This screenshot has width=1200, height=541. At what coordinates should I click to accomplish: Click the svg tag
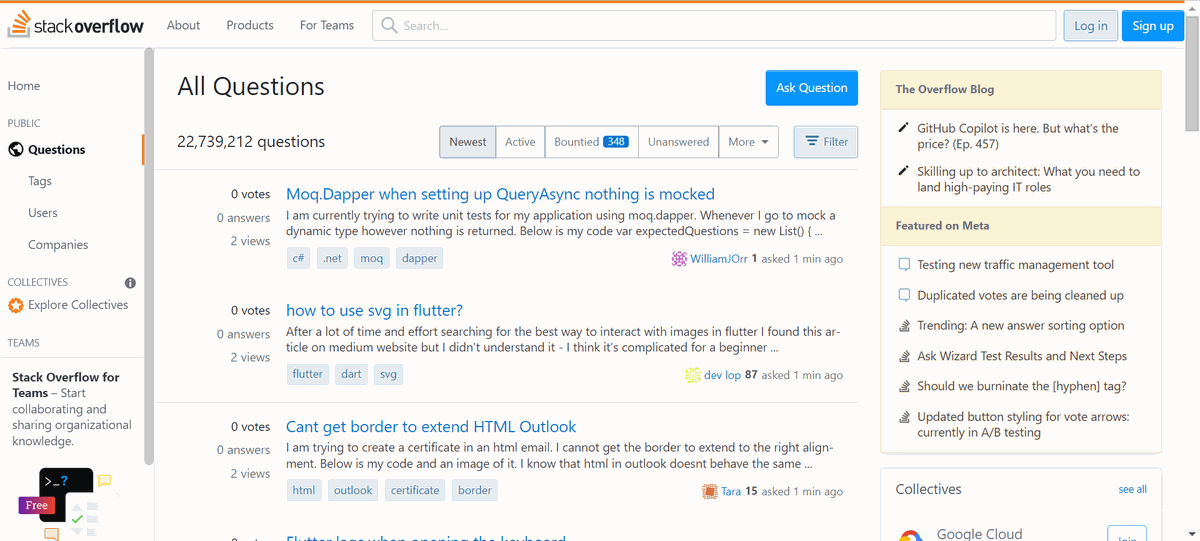[x=389, y=374]
